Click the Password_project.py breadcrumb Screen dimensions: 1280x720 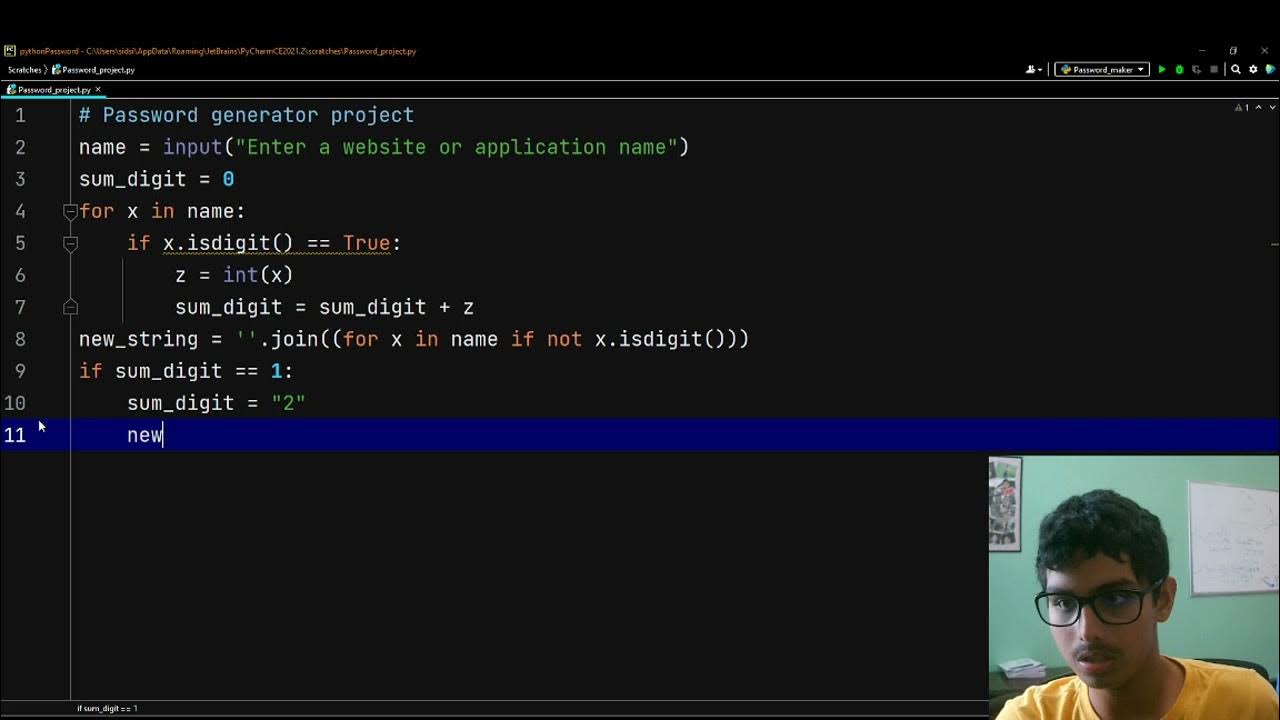point(93,70)
